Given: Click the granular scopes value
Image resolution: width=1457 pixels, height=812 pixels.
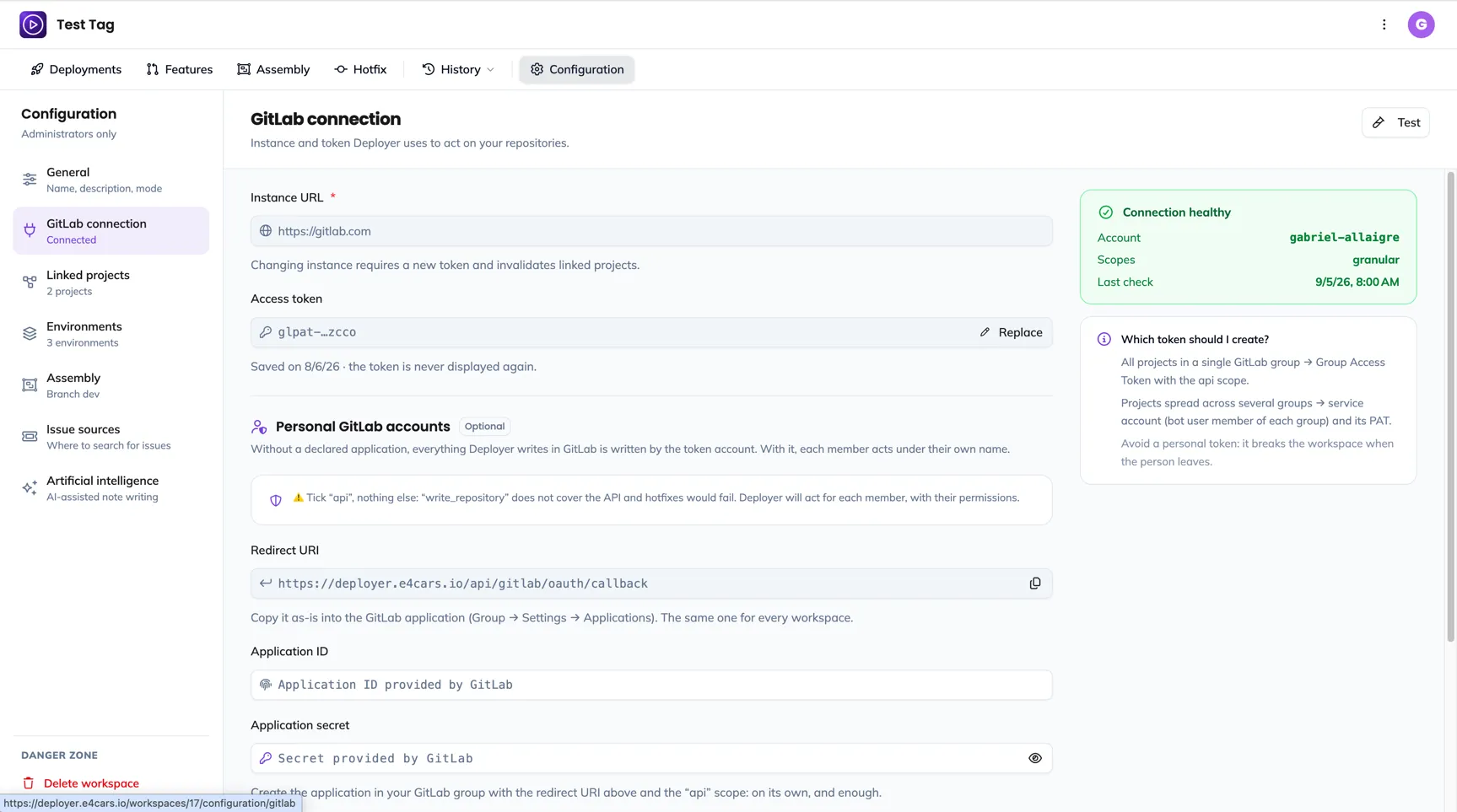Looking at the screenshot, I should (x=1376, y=260).
